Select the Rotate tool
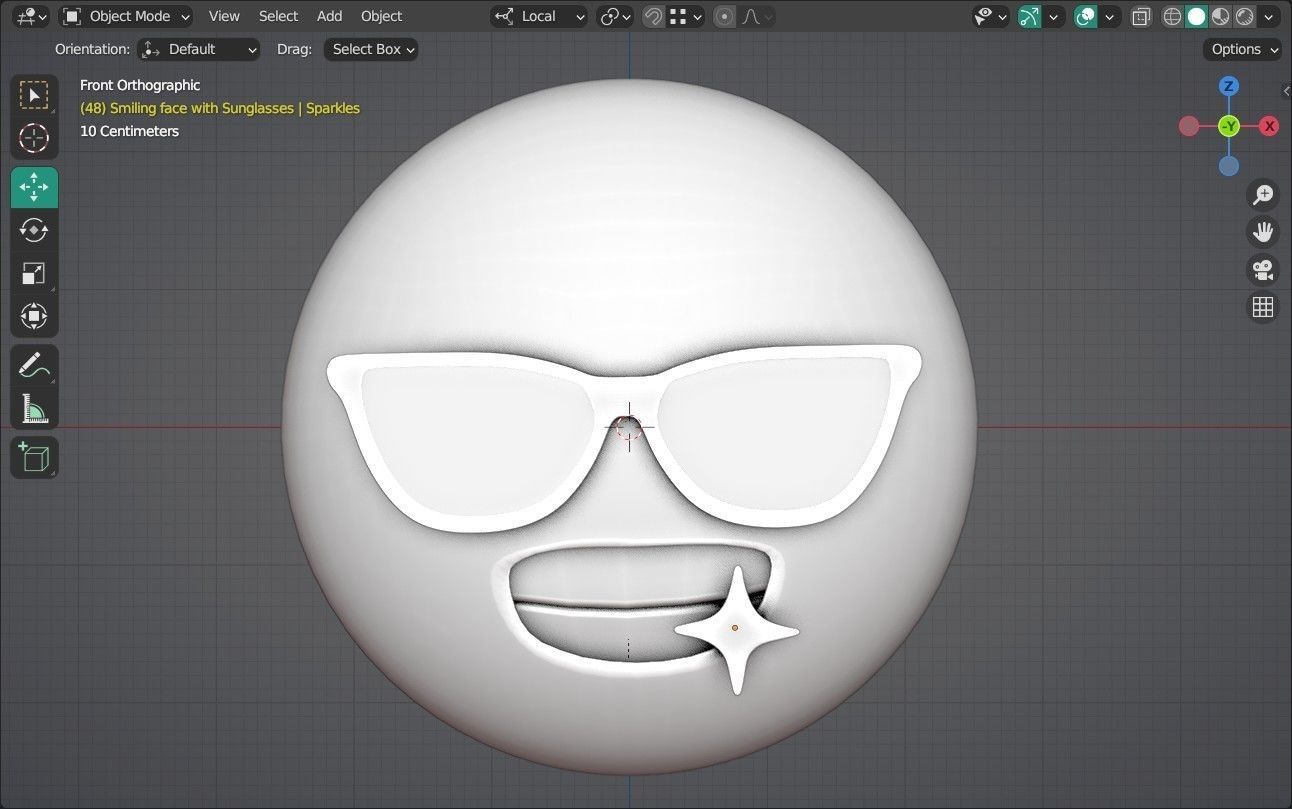This screenshot has width=1292, height=809. click(x=34, y=230)
